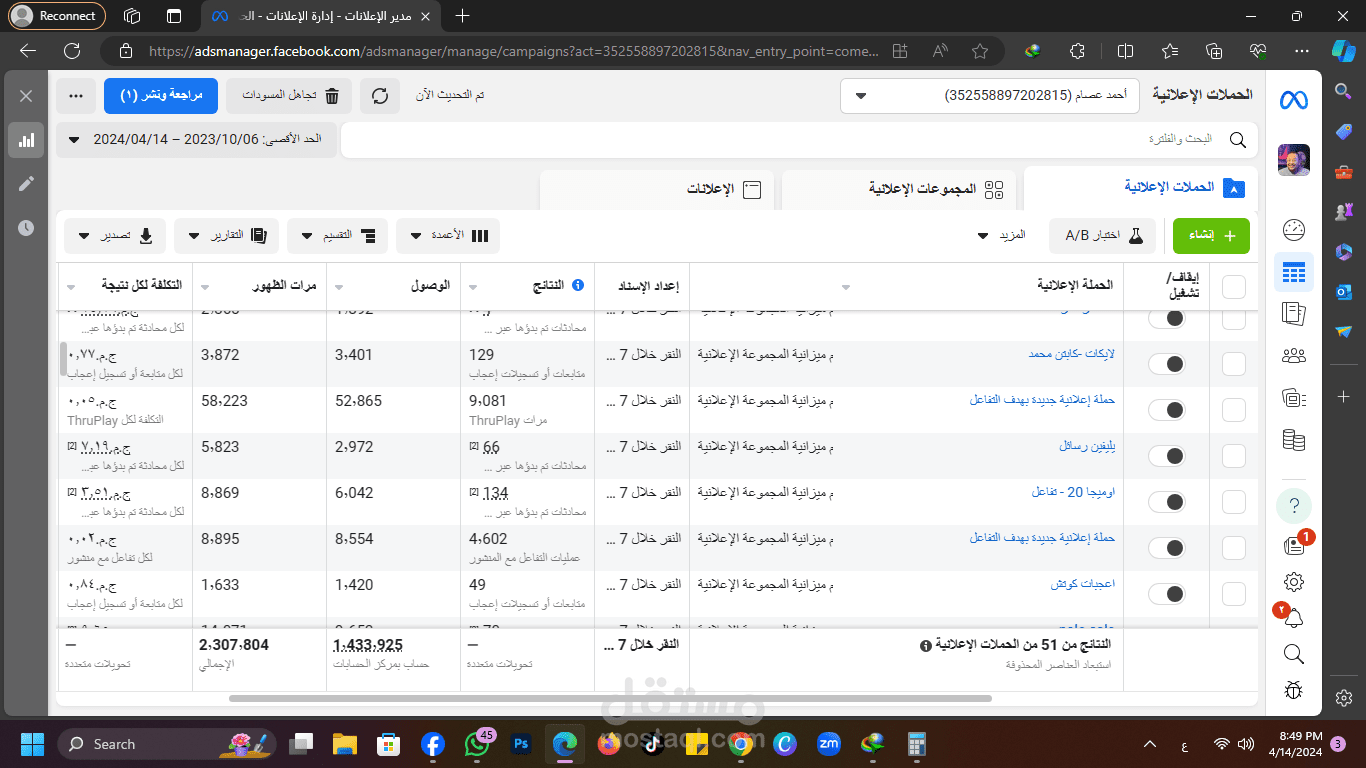Image resolution: width=1366 pixels, height=768 pixels.
Task: Close the side panel with X icon
Action: [x=26, y=96]
